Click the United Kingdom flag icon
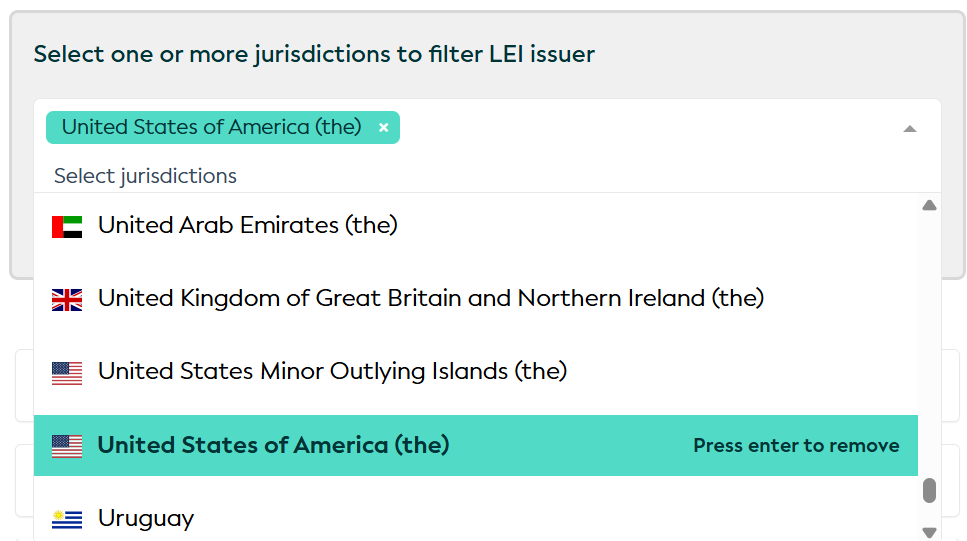This screenshot has width=967, height=541. 67,299
